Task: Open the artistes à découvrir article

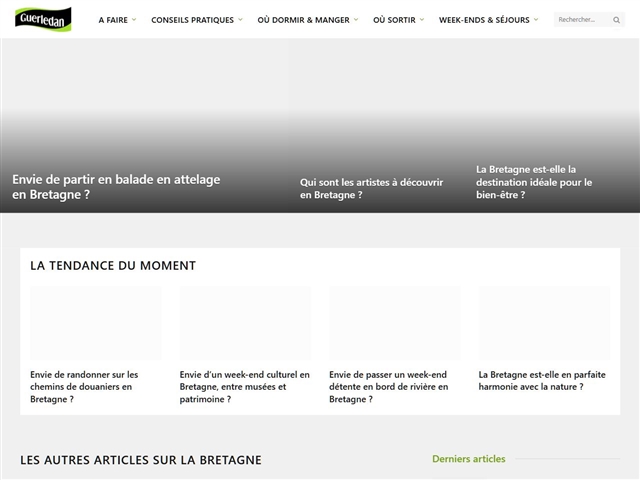Action: pos(371,188)
